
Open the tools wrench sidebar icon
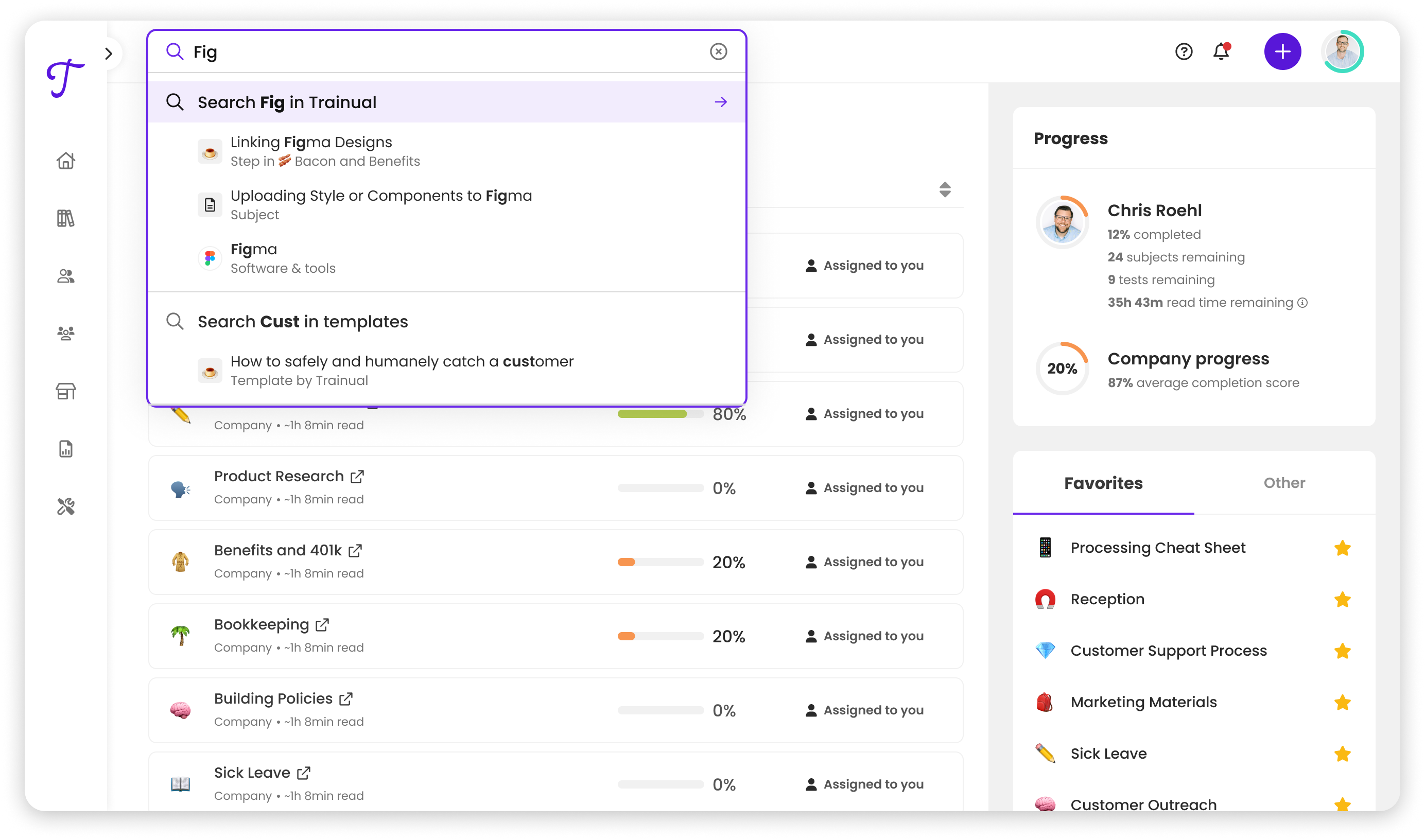[66, 506]
